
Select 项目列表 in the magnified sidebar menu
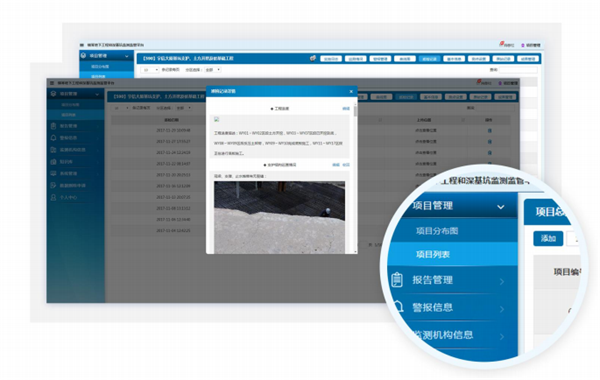coord(433,254)
